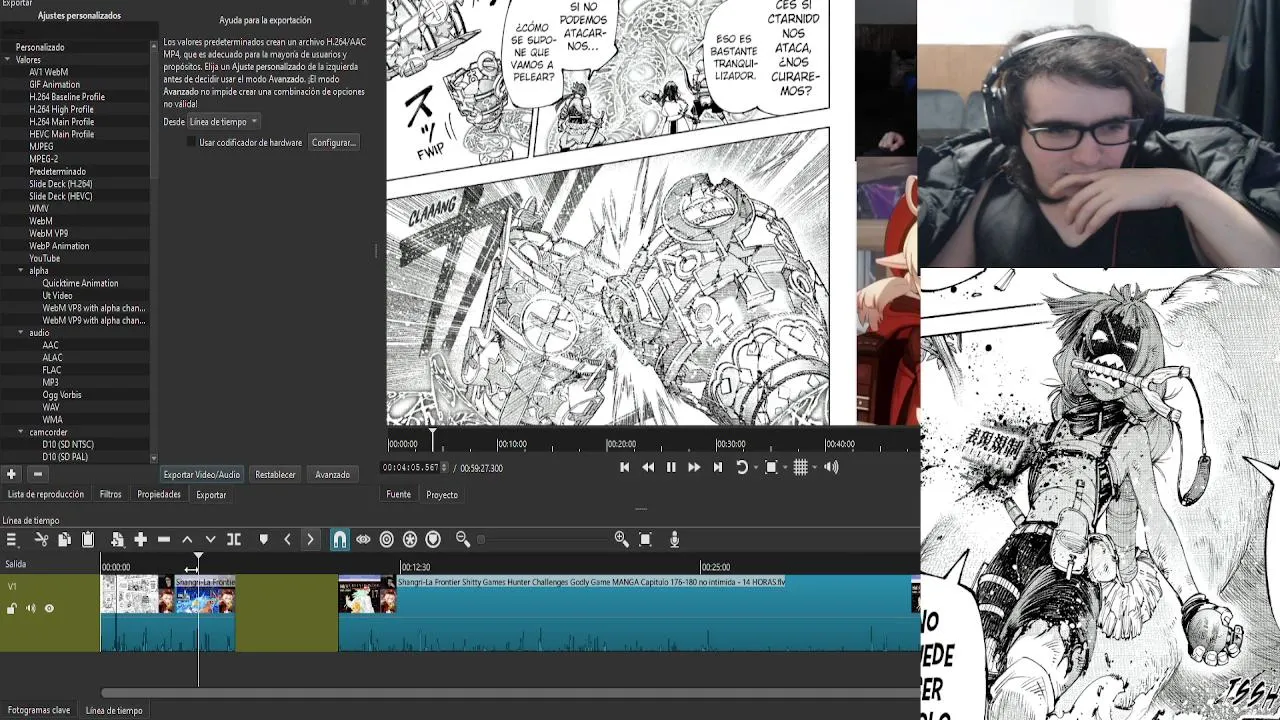Switch to Fotogramas clave tab
This screenshot has height=720, width=1280.
click(39, 710)
